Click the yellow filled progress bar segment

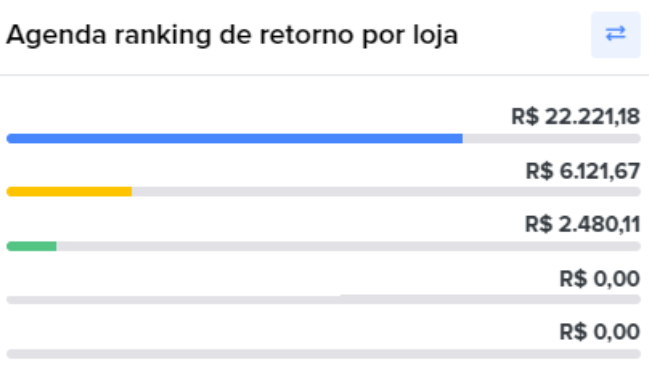click(69, 192)
